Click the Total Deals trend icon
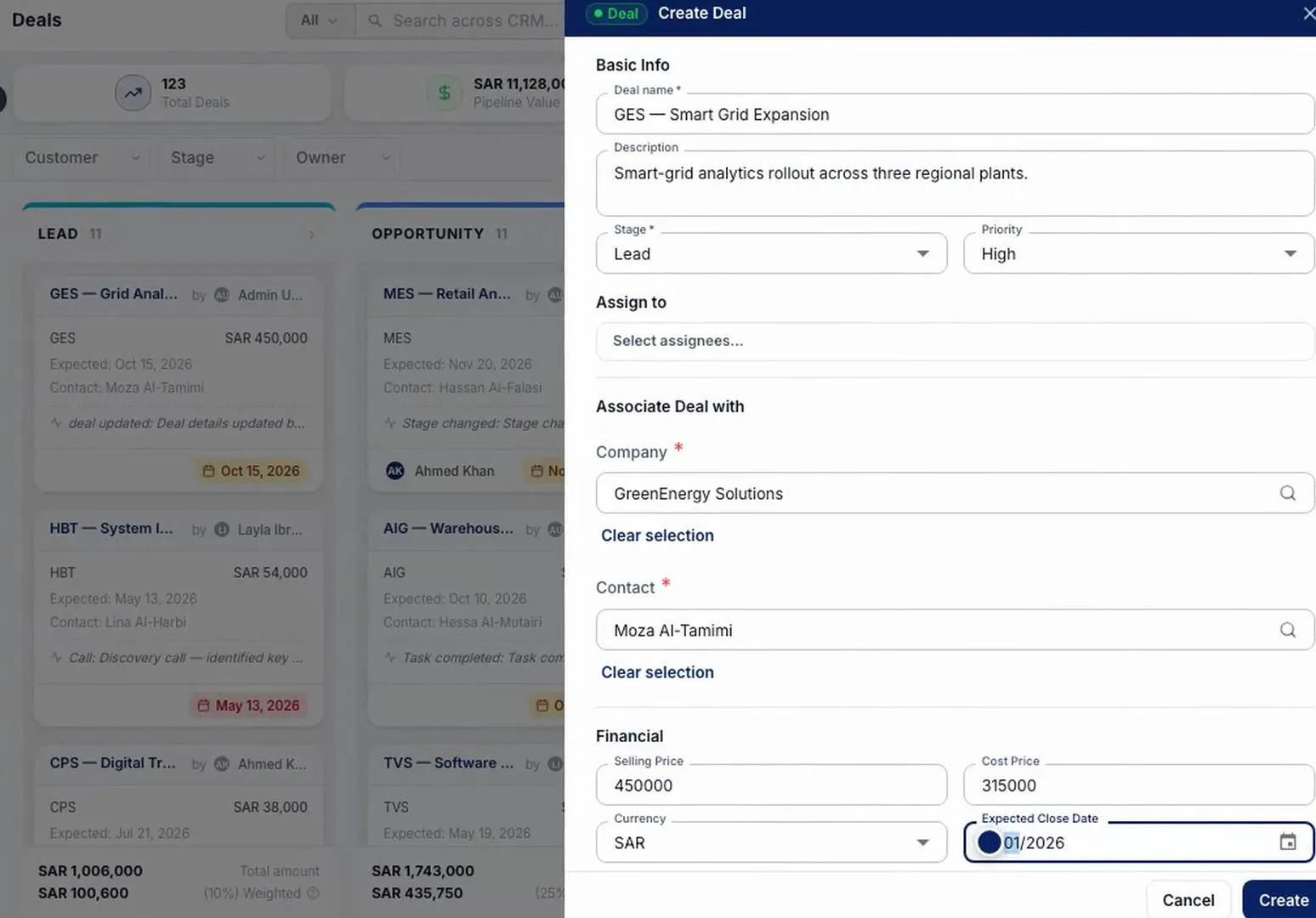This screenshot has height=918, width=1316. [x=133, y=93]
